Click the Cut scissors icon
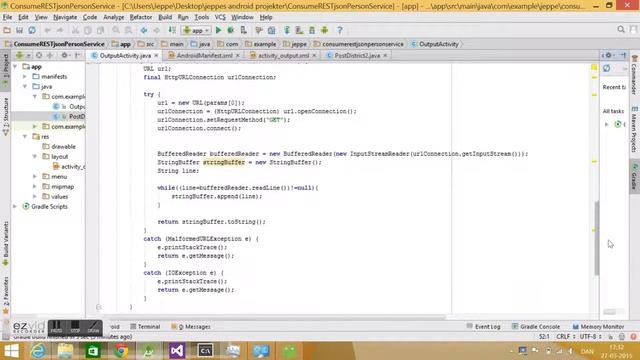Screen dimensions: 640x360 (x=75, y=30)
